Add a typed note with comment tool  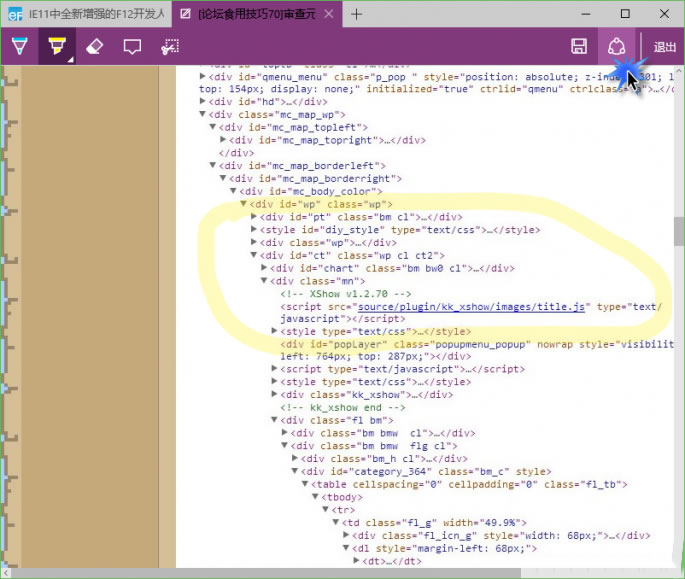click(132, 46)
